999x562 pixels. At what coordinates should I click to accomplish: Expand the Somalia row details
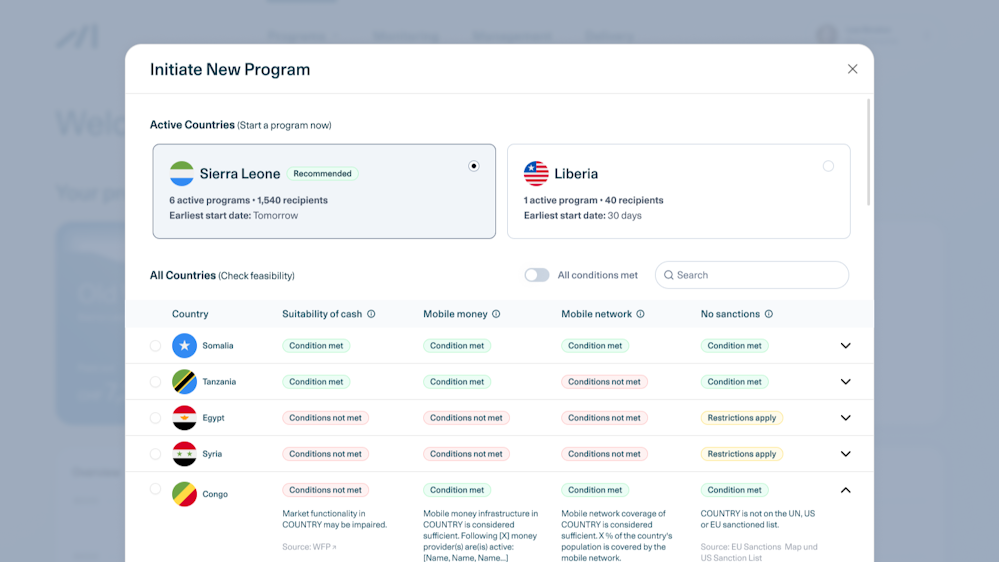click(845, 346)
